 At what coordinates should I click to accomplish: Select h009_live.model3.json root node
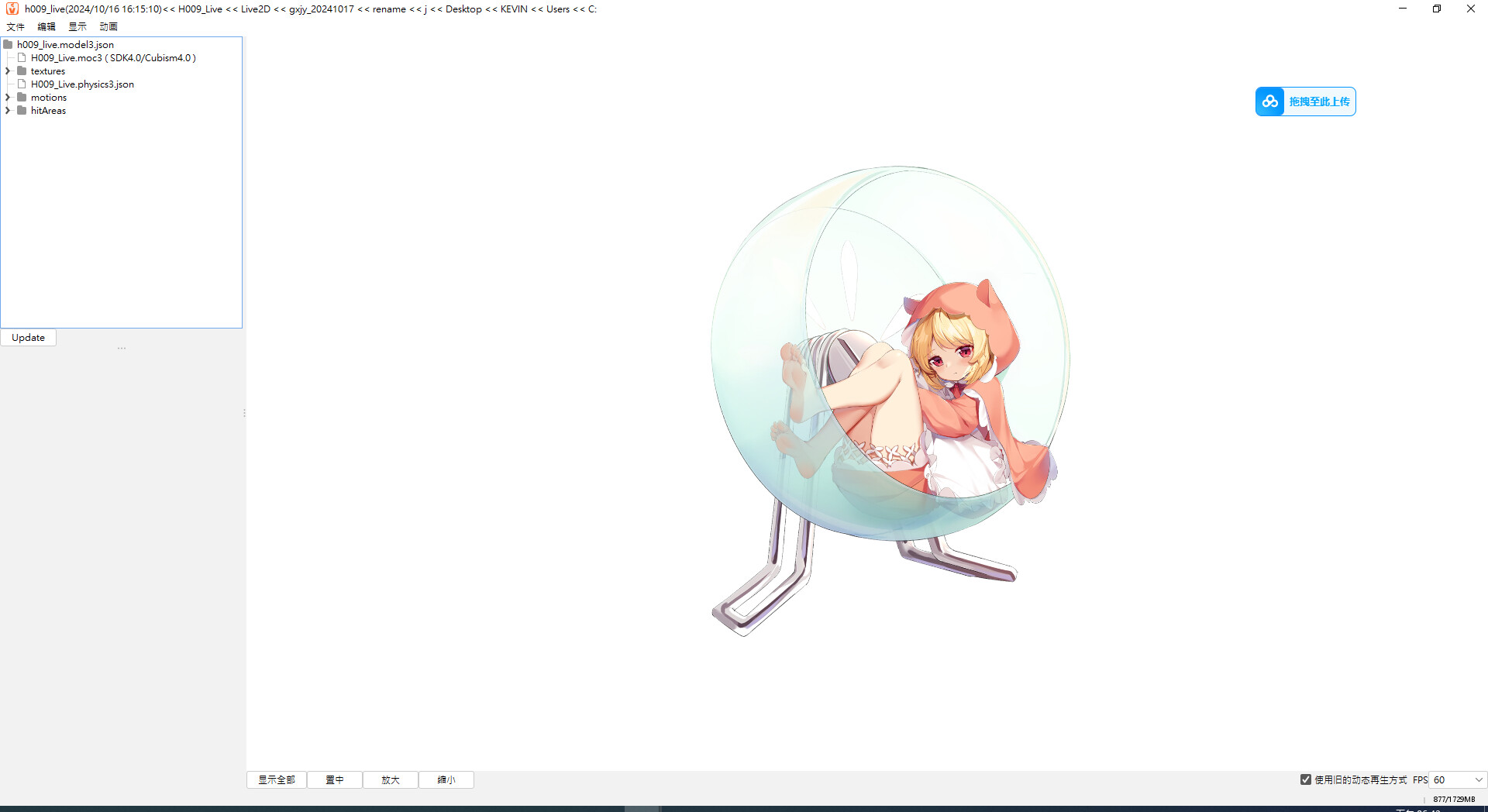coord(65,45)
